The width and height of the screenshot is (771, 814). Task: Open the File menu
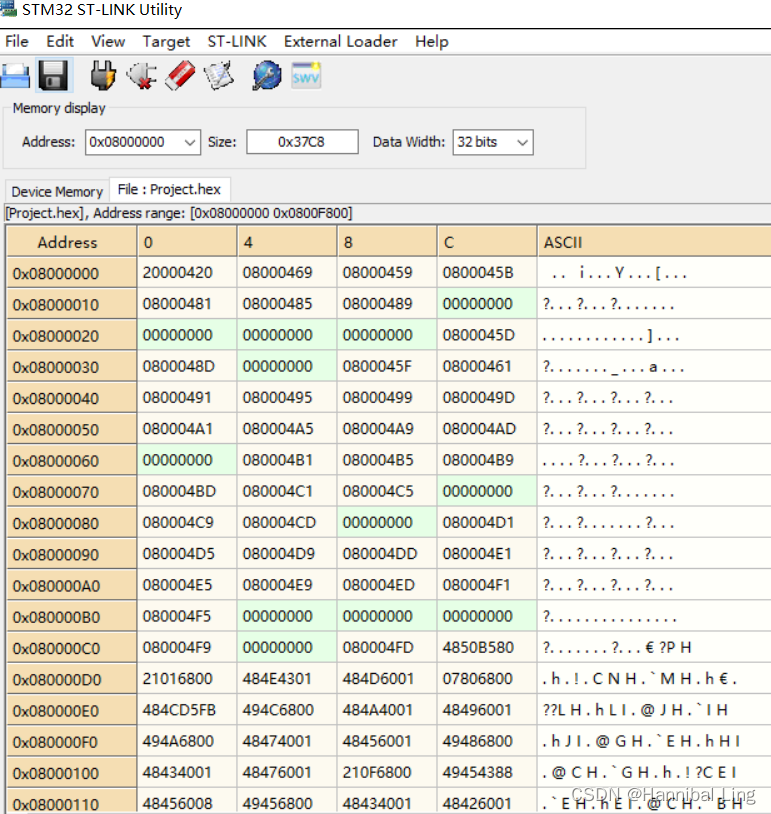coord(17,42)
